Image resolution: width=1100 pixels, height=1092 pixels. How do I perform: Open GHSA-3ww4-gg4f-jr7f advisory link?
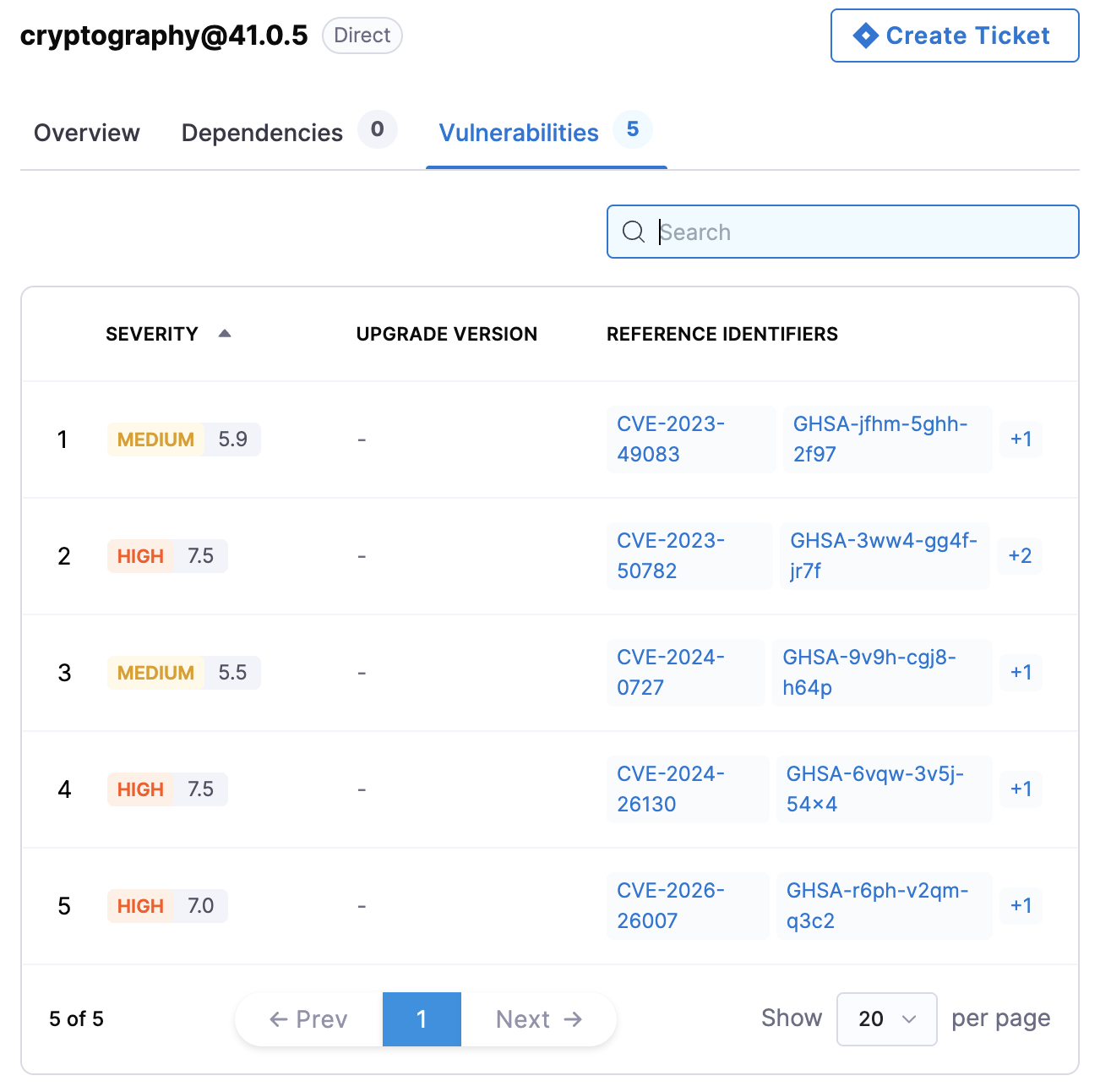click(883, 555)
